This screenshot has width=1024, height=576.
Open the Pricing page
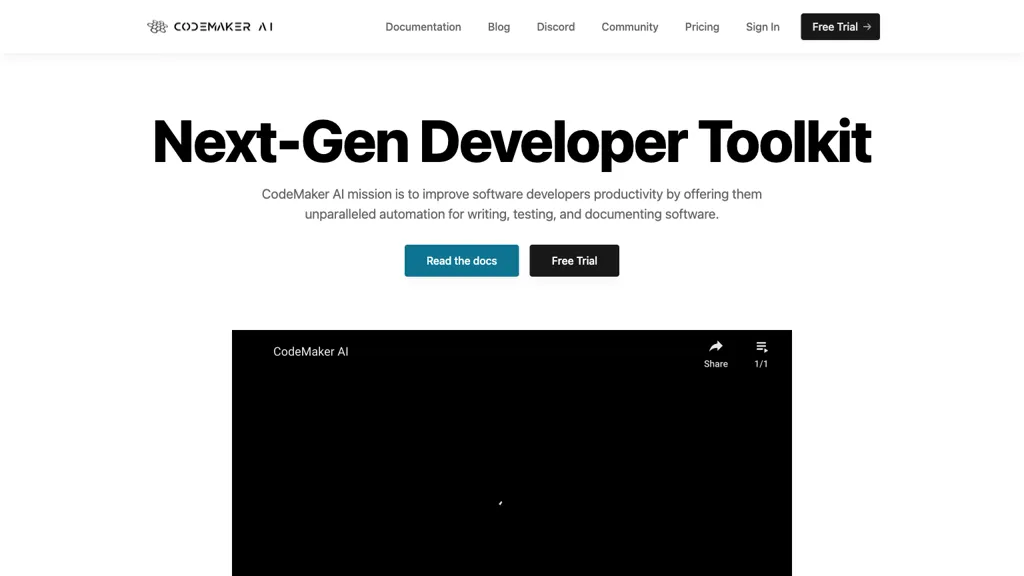[701, 27]
